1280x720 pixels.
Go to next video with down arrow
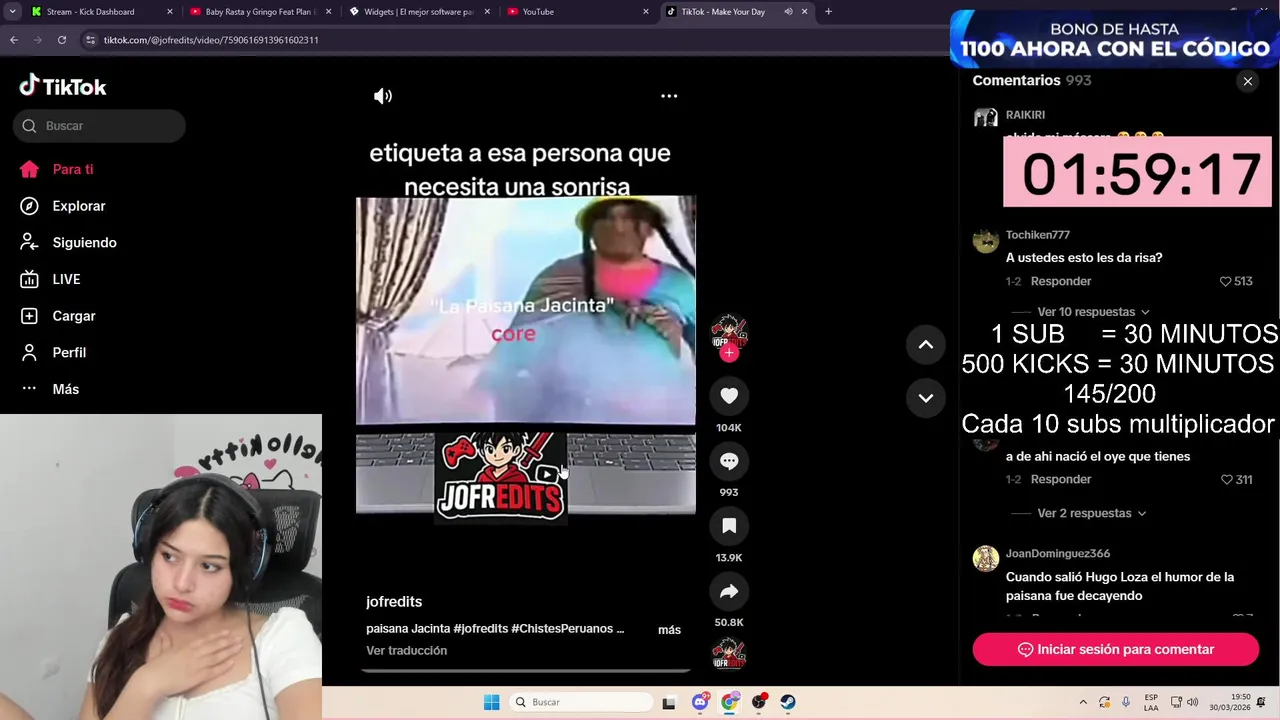point(926,398)
